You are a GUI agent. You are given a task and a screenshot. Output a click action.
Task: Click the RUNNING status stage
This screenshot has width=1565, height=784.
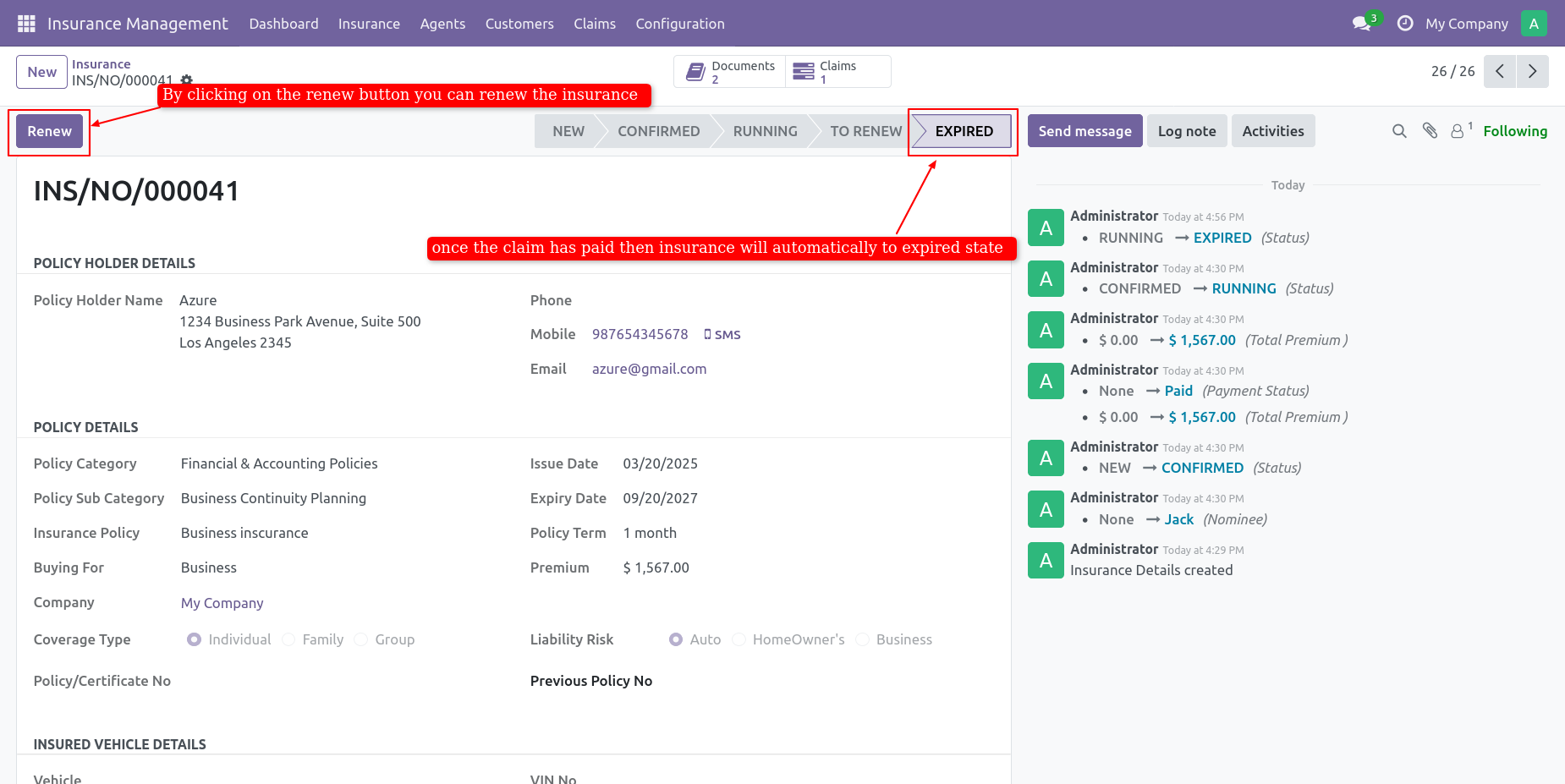765,131
